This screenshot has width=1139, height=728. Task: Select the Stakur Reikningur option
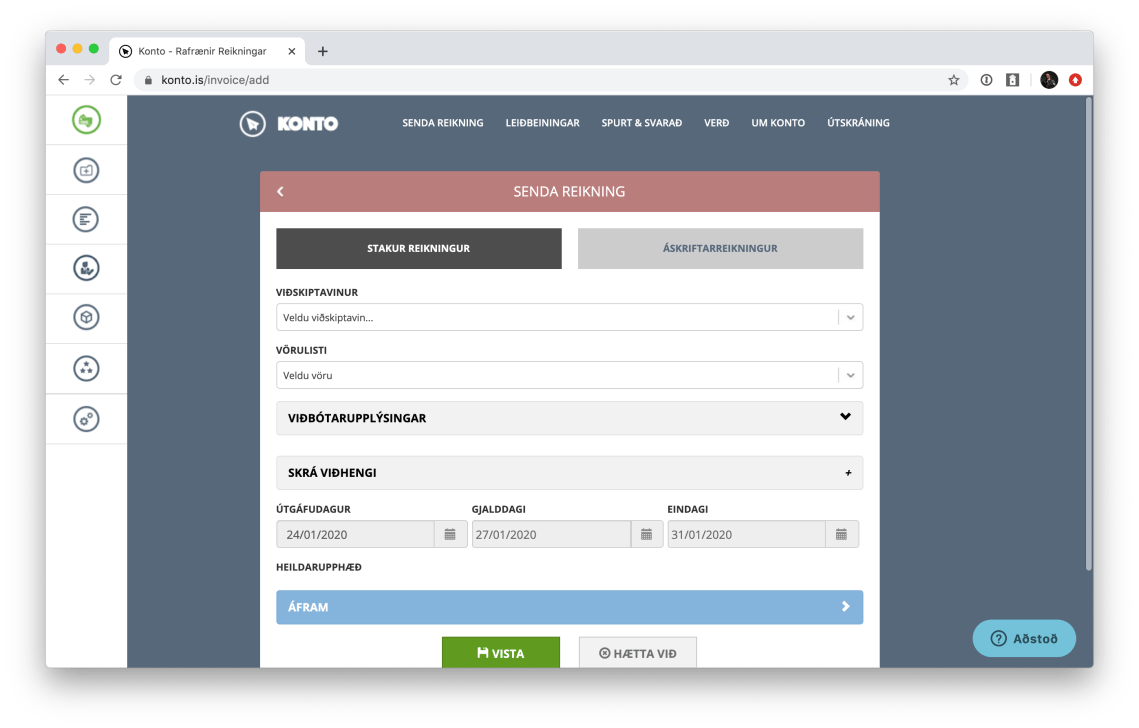pyautogui.click(x=418, y=249)
